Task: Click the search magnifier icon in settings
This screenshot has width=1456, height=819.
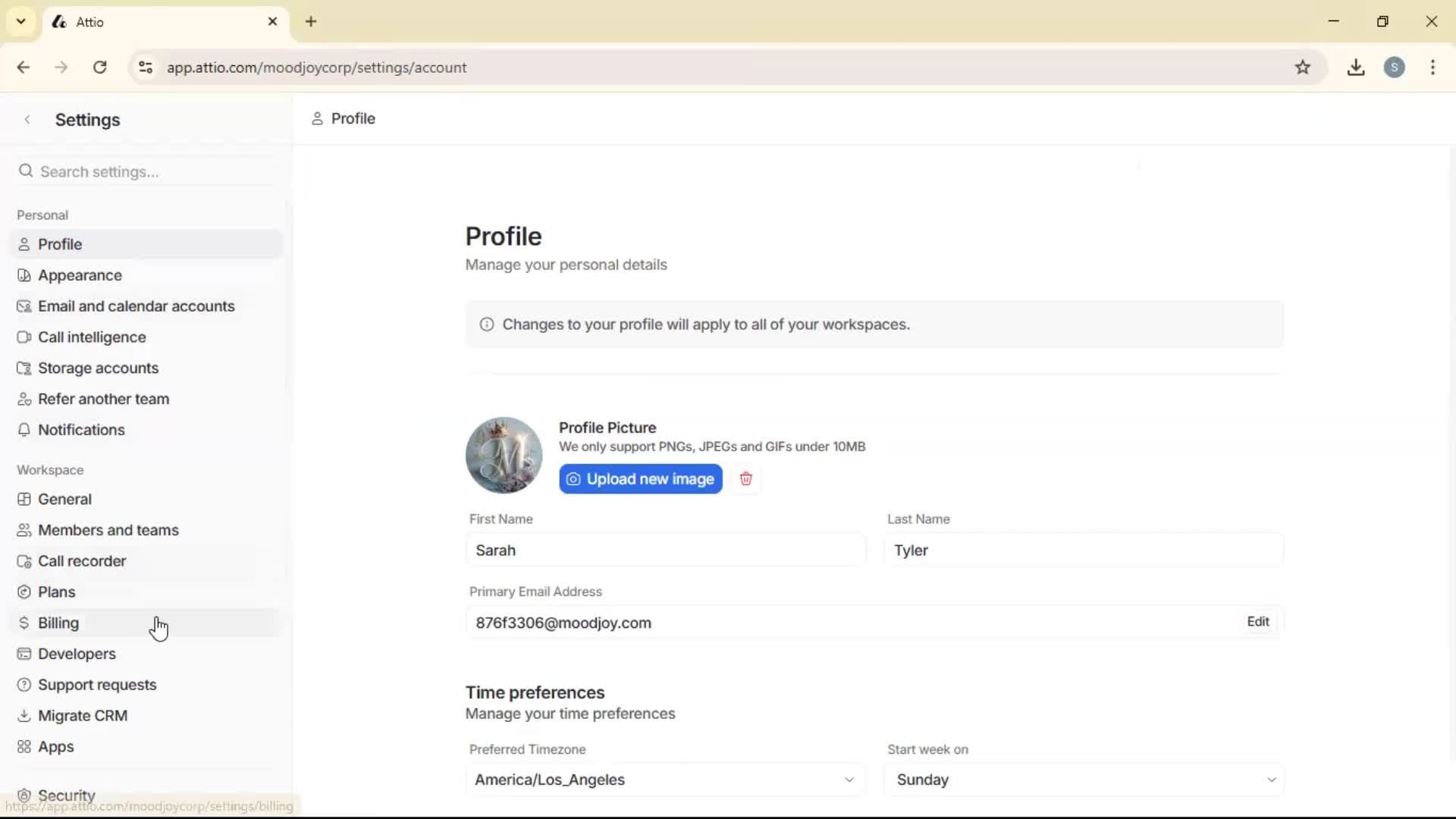Action: [26, 171]
